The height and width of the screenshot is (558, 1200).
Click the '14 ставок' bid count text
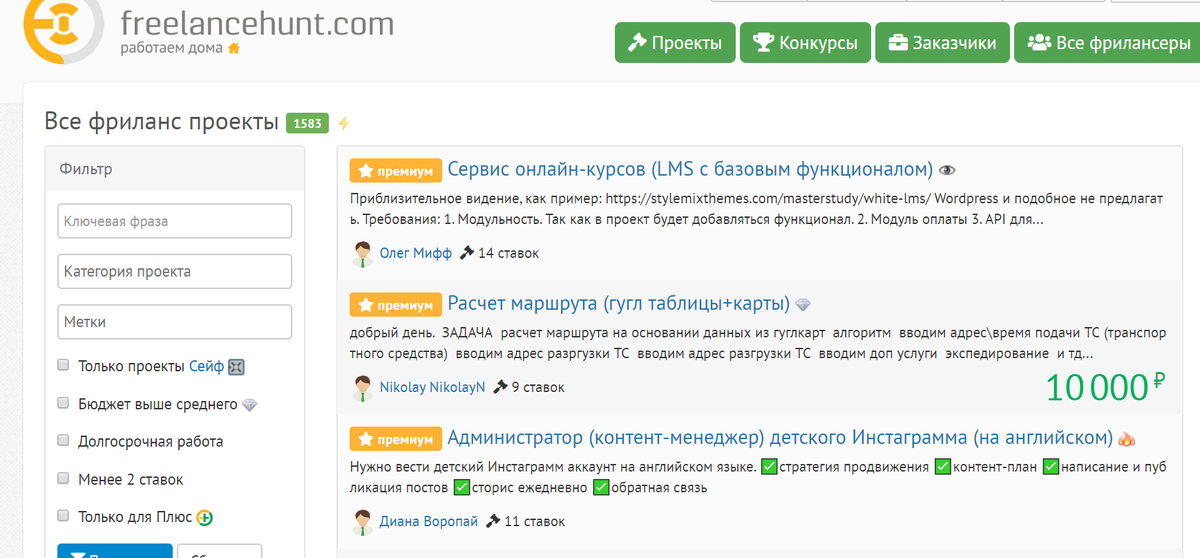tap(508, 253)
